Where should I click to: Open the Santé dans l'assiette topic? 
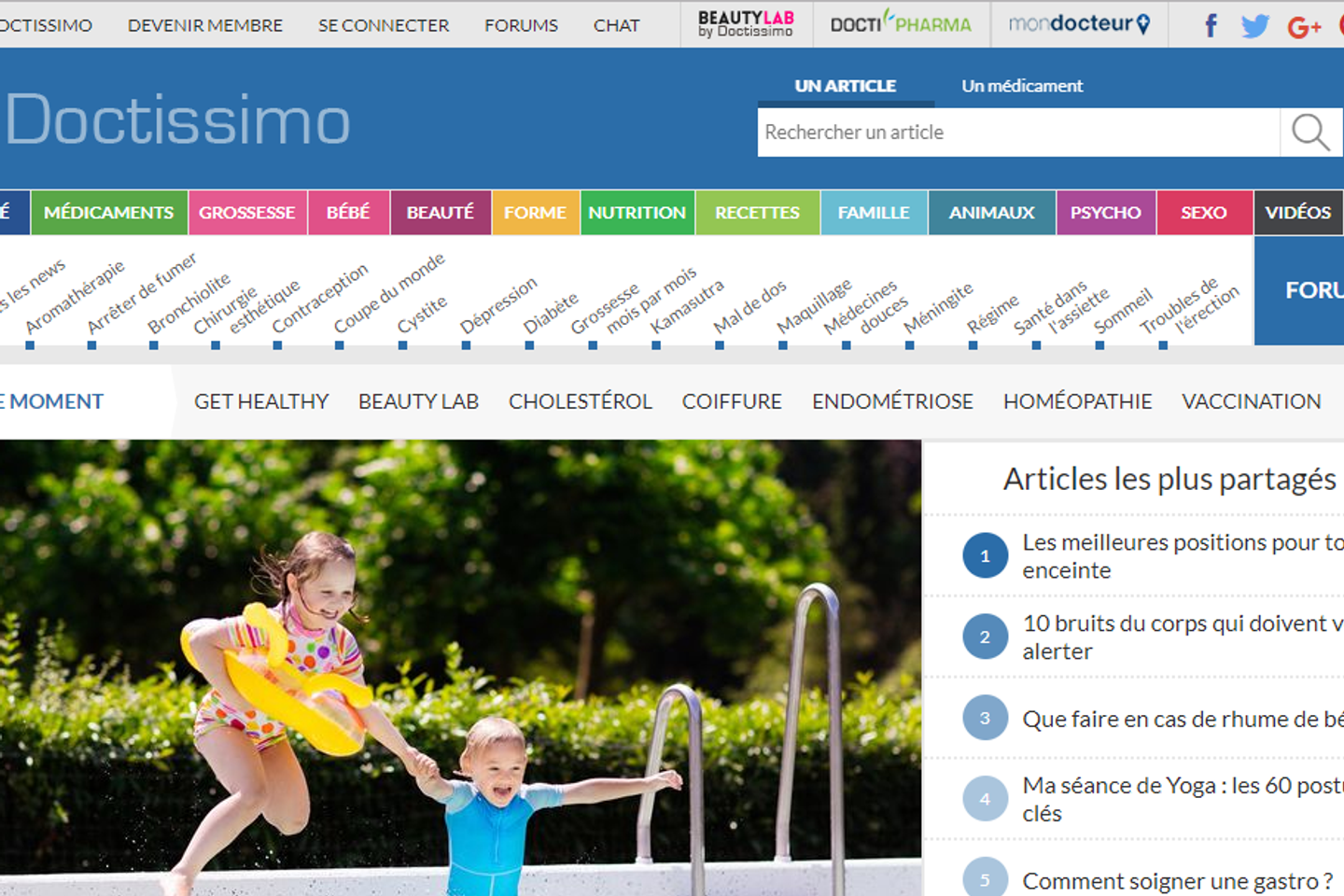point(1062,308)
